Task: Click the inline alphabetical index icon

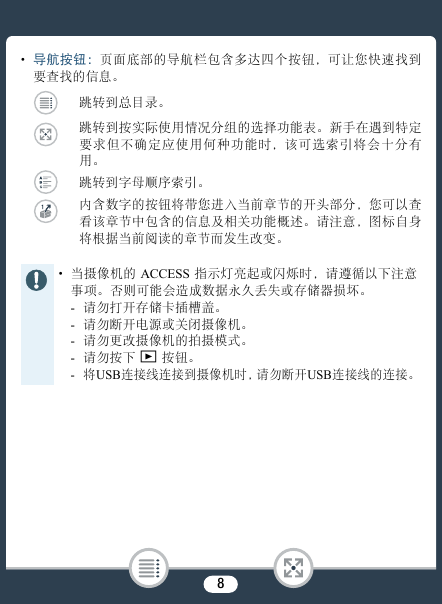Action: tap(45, 182)
